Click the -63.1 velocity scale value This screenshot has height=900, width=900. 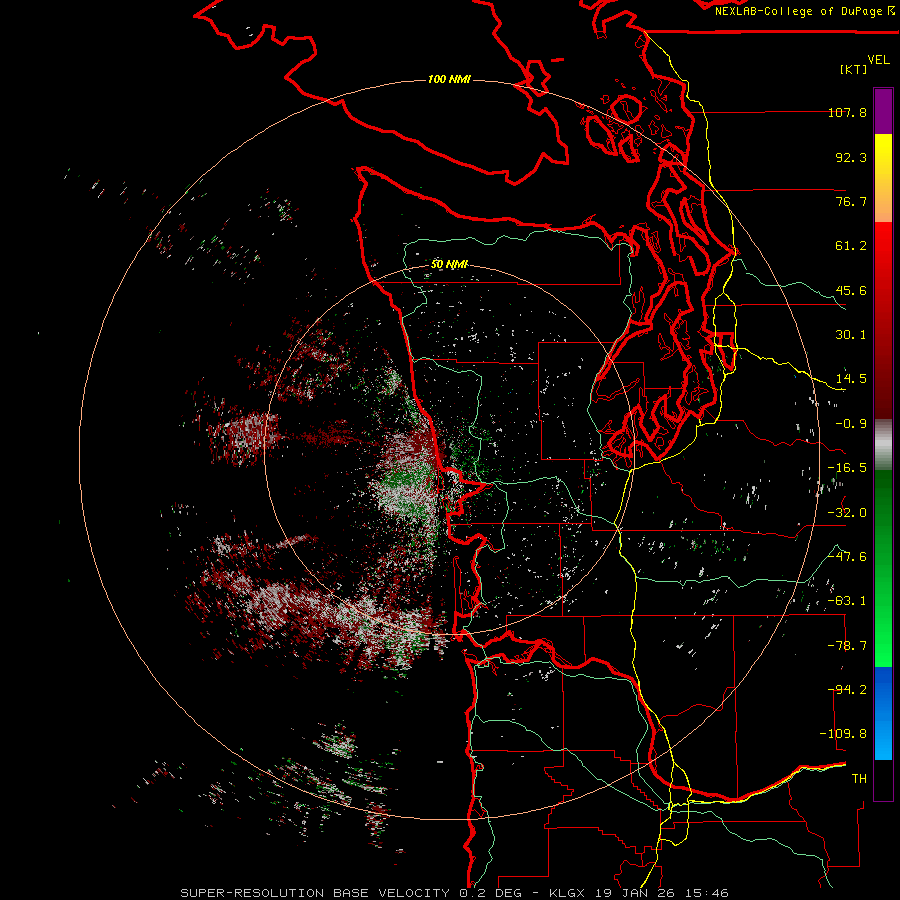click(847, 601)
